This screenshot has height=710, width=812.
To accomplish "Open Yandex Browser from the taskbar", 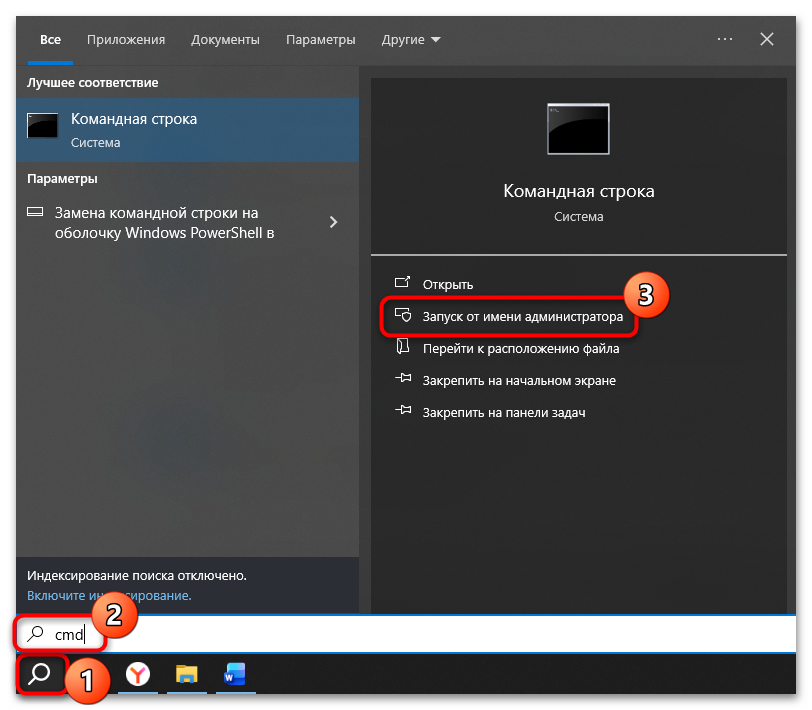I will coord(137,674).
